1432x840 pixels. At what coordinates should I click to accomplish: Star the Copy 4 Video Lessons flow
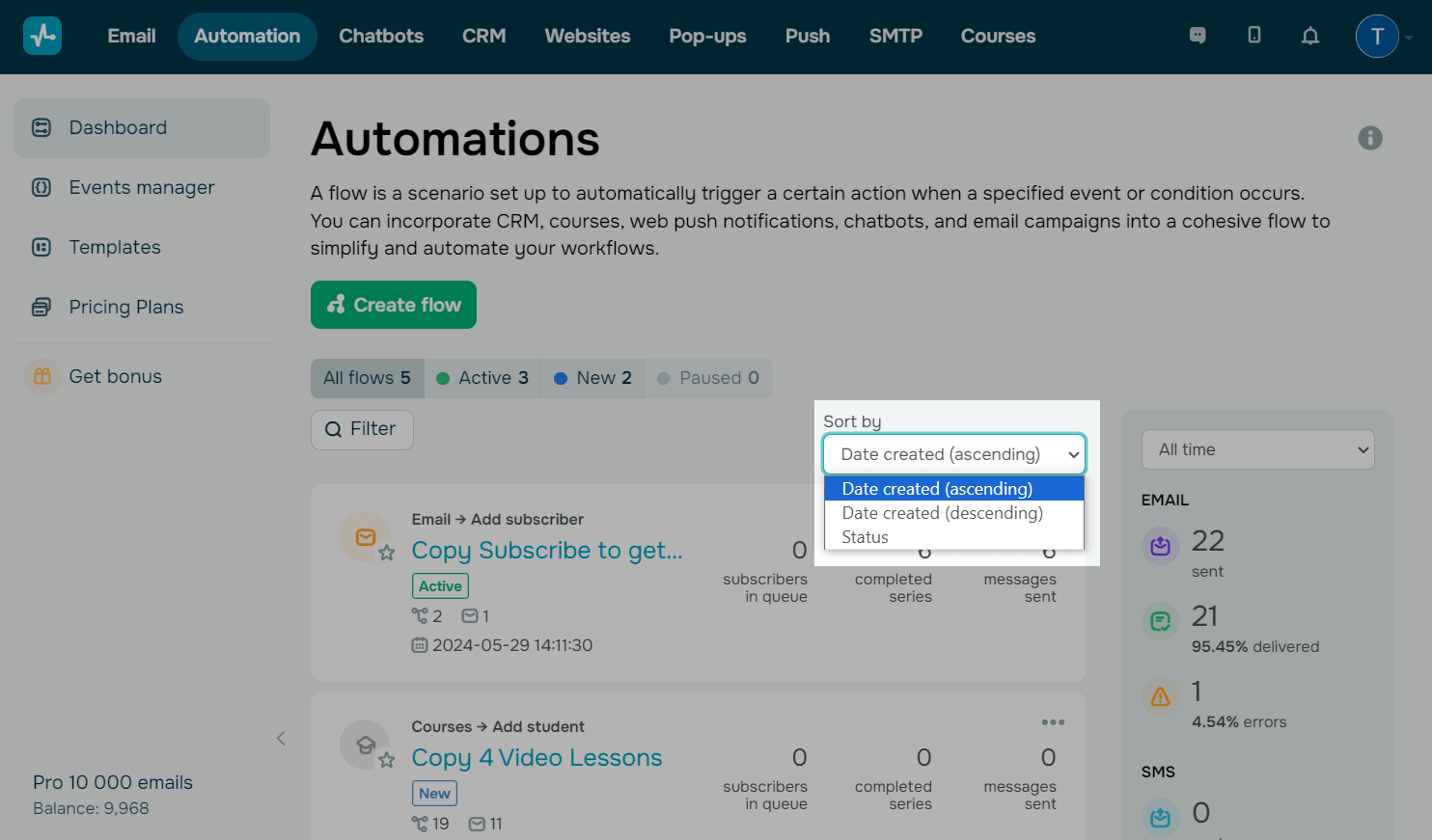pyautogui.click(x=387, y=760)
